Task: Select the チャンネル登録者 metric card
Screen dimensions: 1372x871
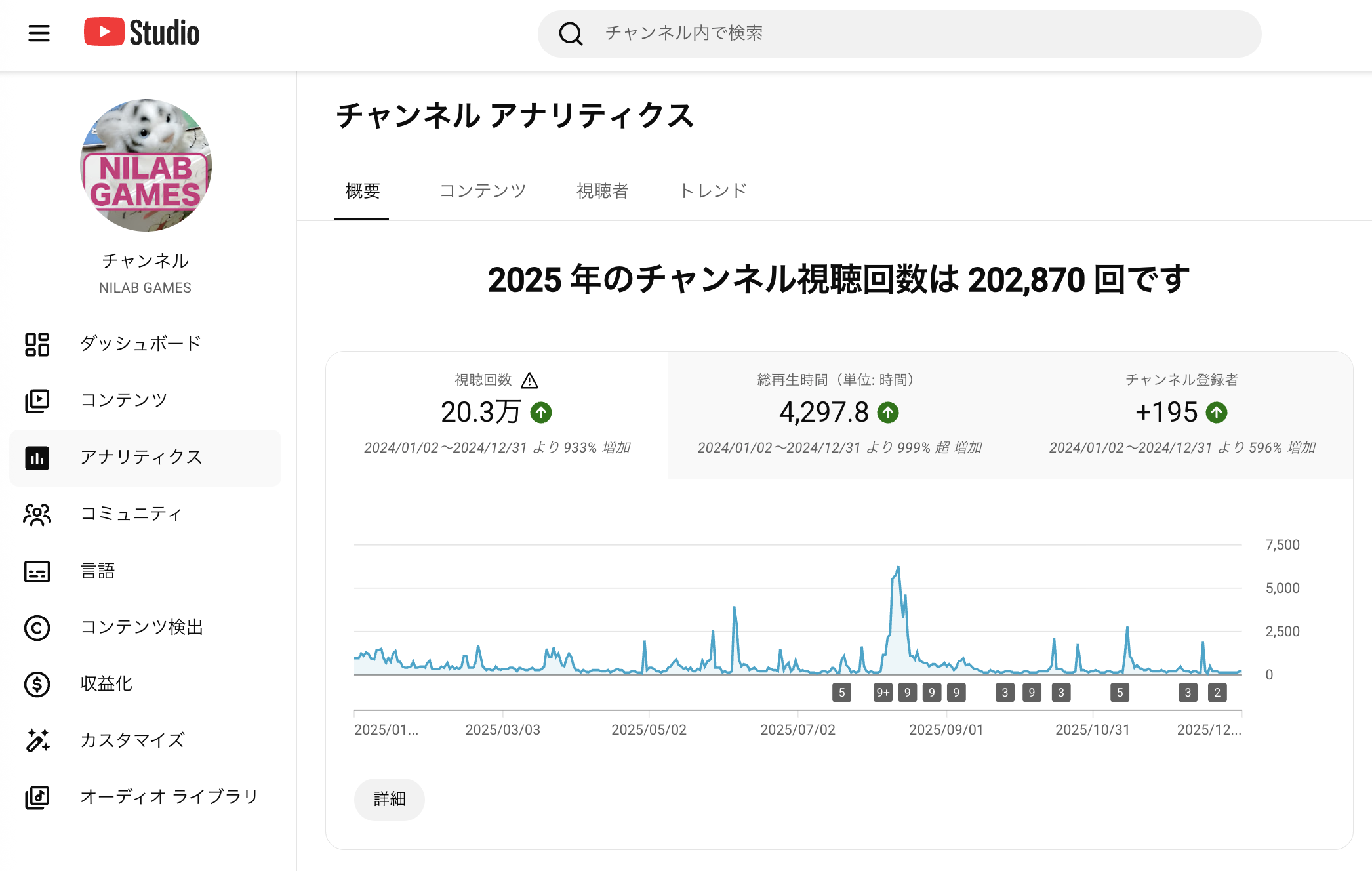Action: click(1181, 415)
